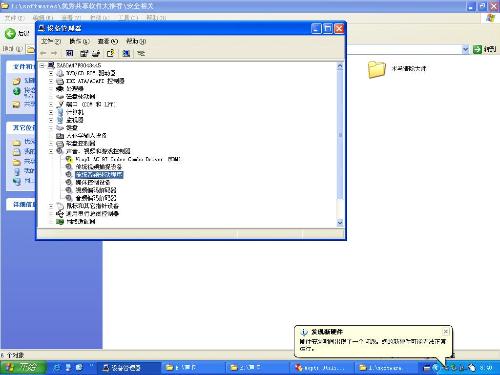
Task: Click Device Manager scrollbar up arrow
Action: pyautogui.click(x=340, y=66)
